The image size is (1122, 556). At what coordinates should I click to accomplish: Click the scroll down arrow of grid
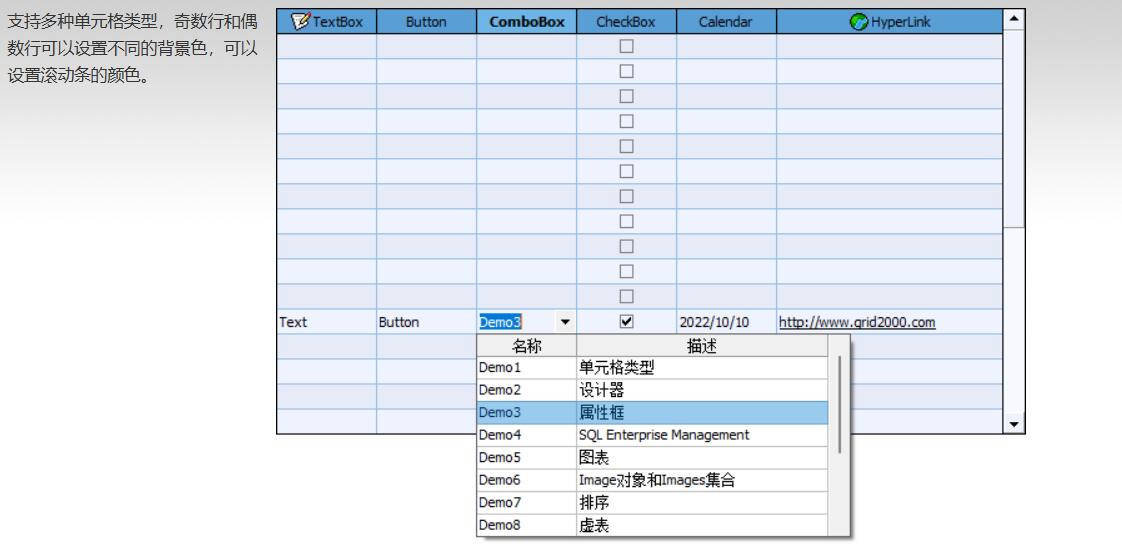point(1014,425)
